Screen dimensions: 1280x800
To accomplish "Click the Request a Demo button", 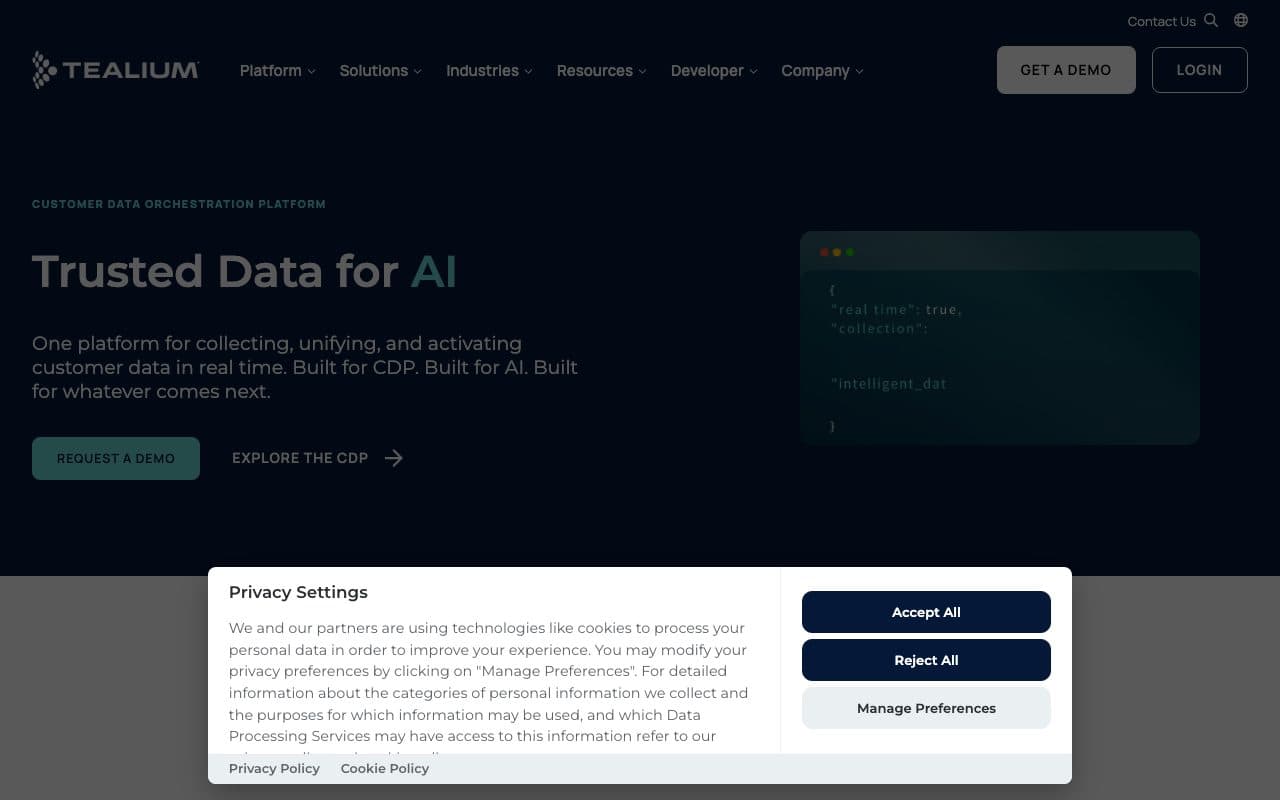I will (116, 458).
